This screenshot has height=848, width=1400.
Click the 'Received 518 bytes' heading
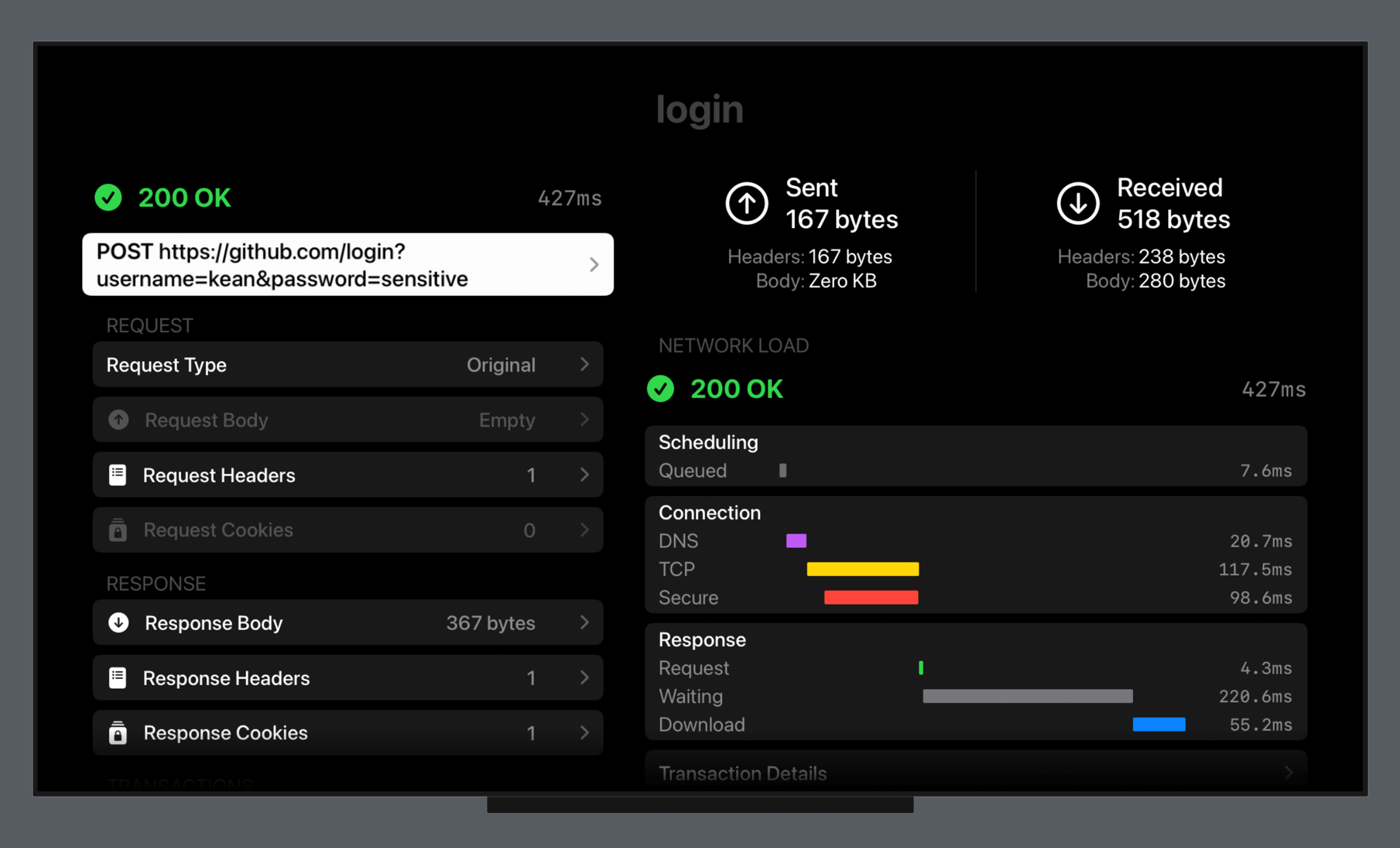tap(1173, 203)
